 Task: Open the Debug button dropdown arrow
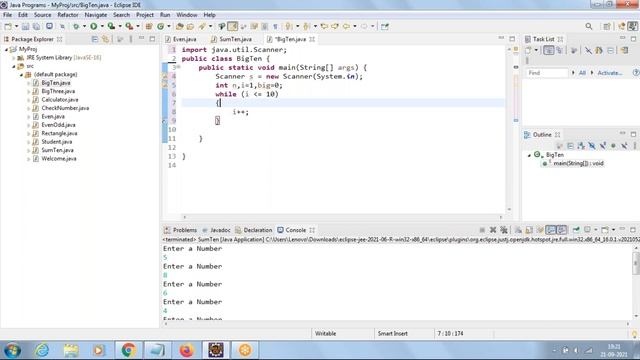click(84, 27)
